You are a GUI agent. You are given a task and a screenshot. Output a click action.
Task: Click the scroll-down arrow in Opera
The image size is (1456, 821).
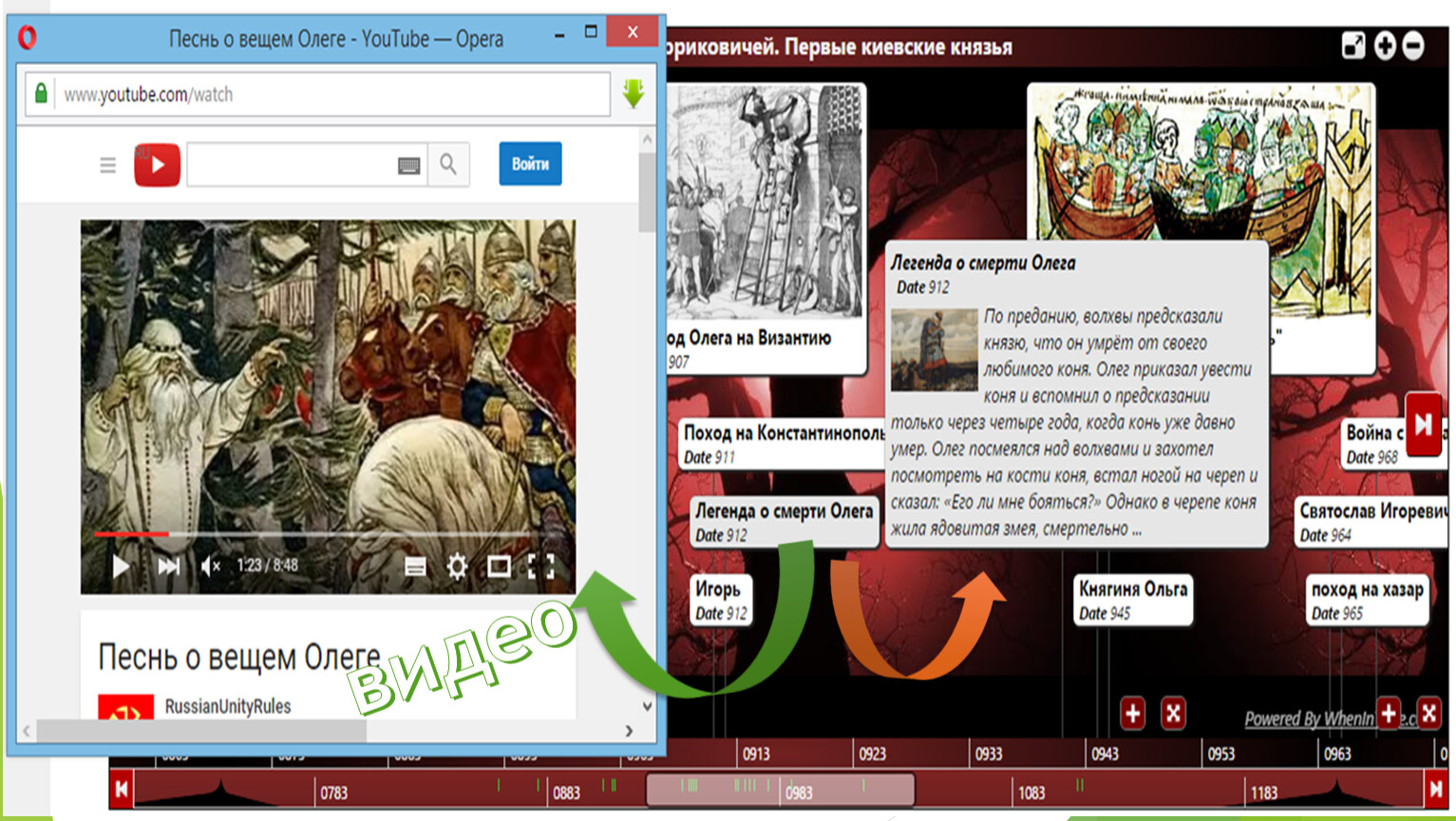pyautogui.click(x=647, y=706)
